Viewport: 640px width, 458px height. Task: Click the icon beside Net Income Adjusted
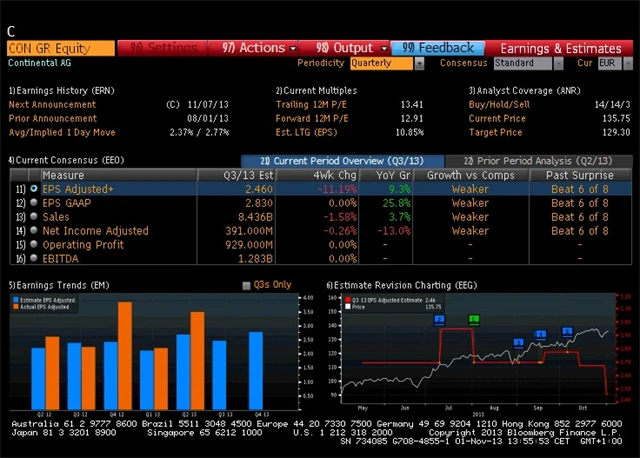[34, 230]
